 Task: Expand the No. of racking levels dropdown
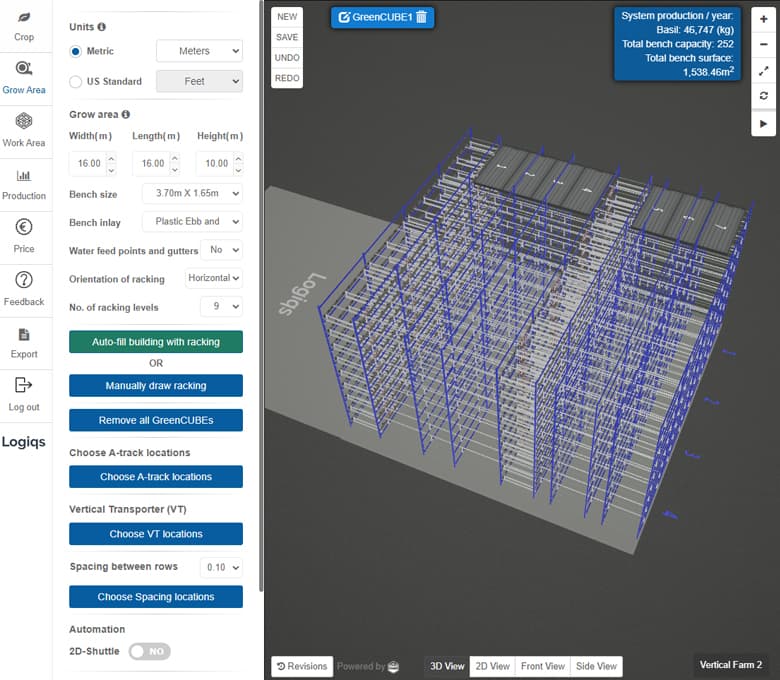[221, 307]
